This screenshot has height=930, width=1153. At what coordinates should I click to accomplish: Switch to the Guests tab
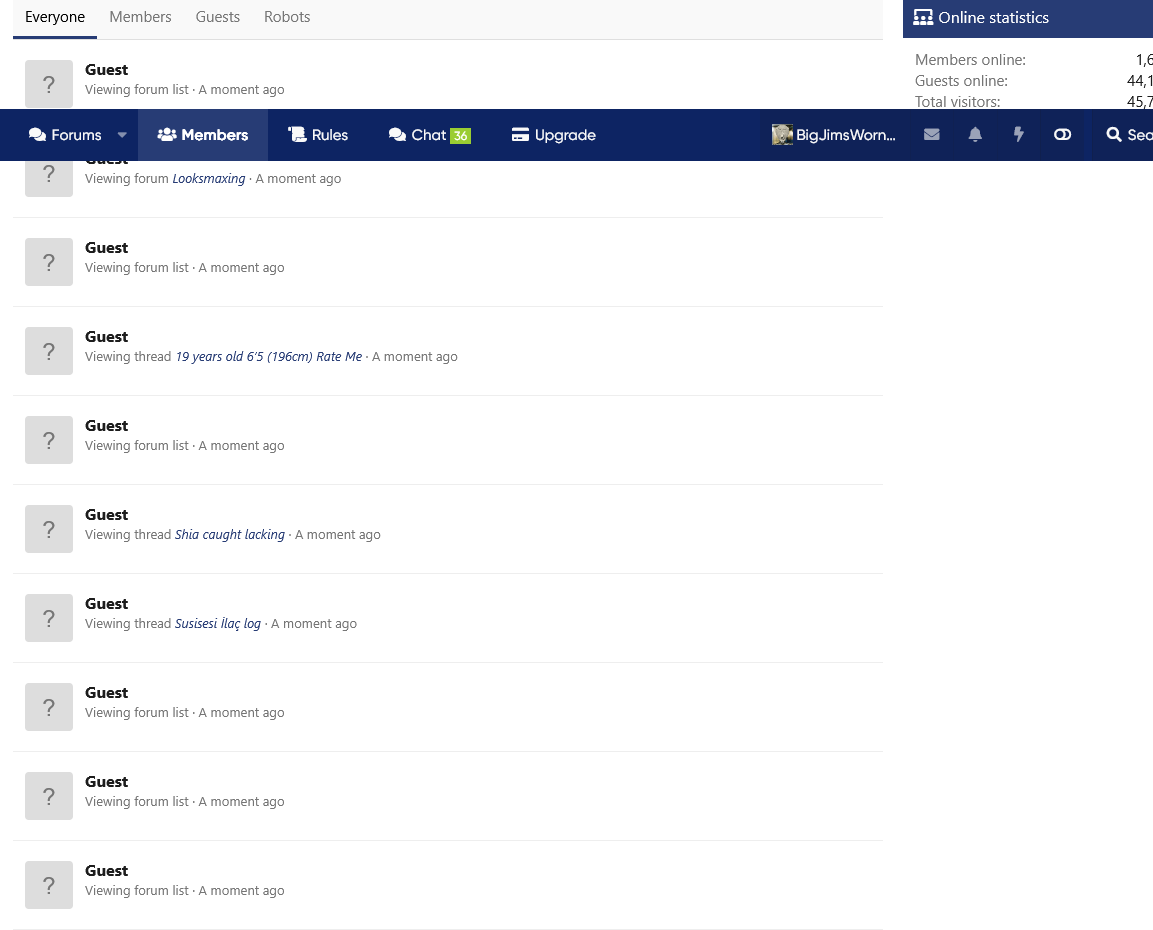click(217, 17)
